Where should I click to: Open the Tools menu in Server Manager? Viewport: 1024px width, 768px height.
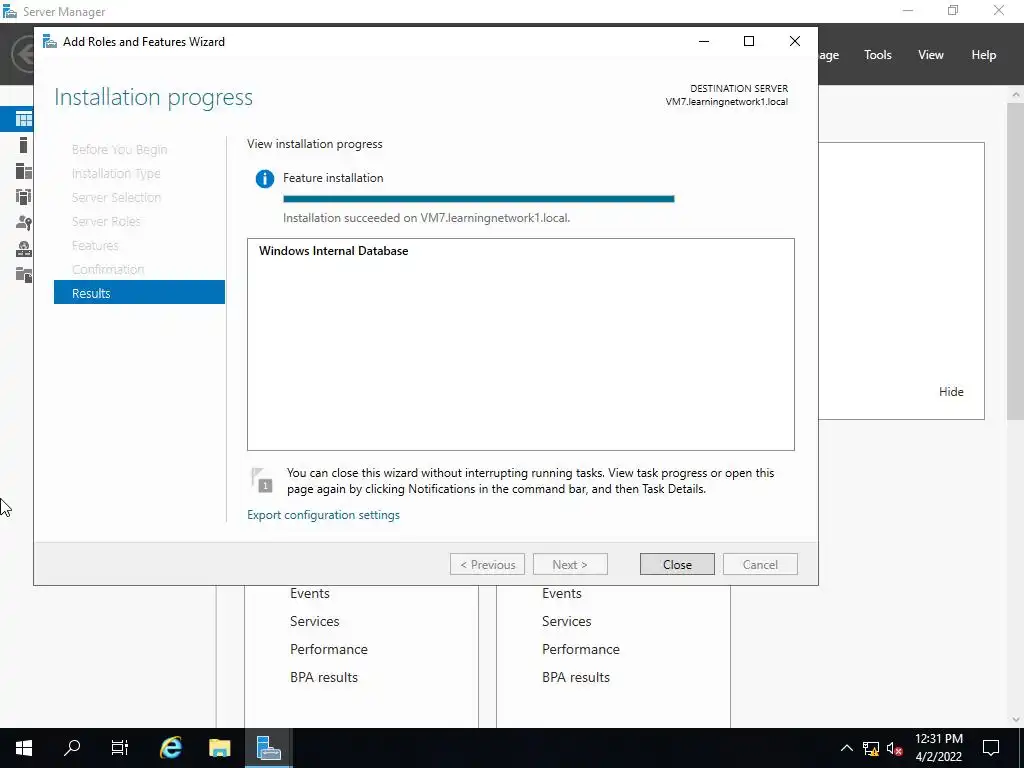tap(878, 55)
